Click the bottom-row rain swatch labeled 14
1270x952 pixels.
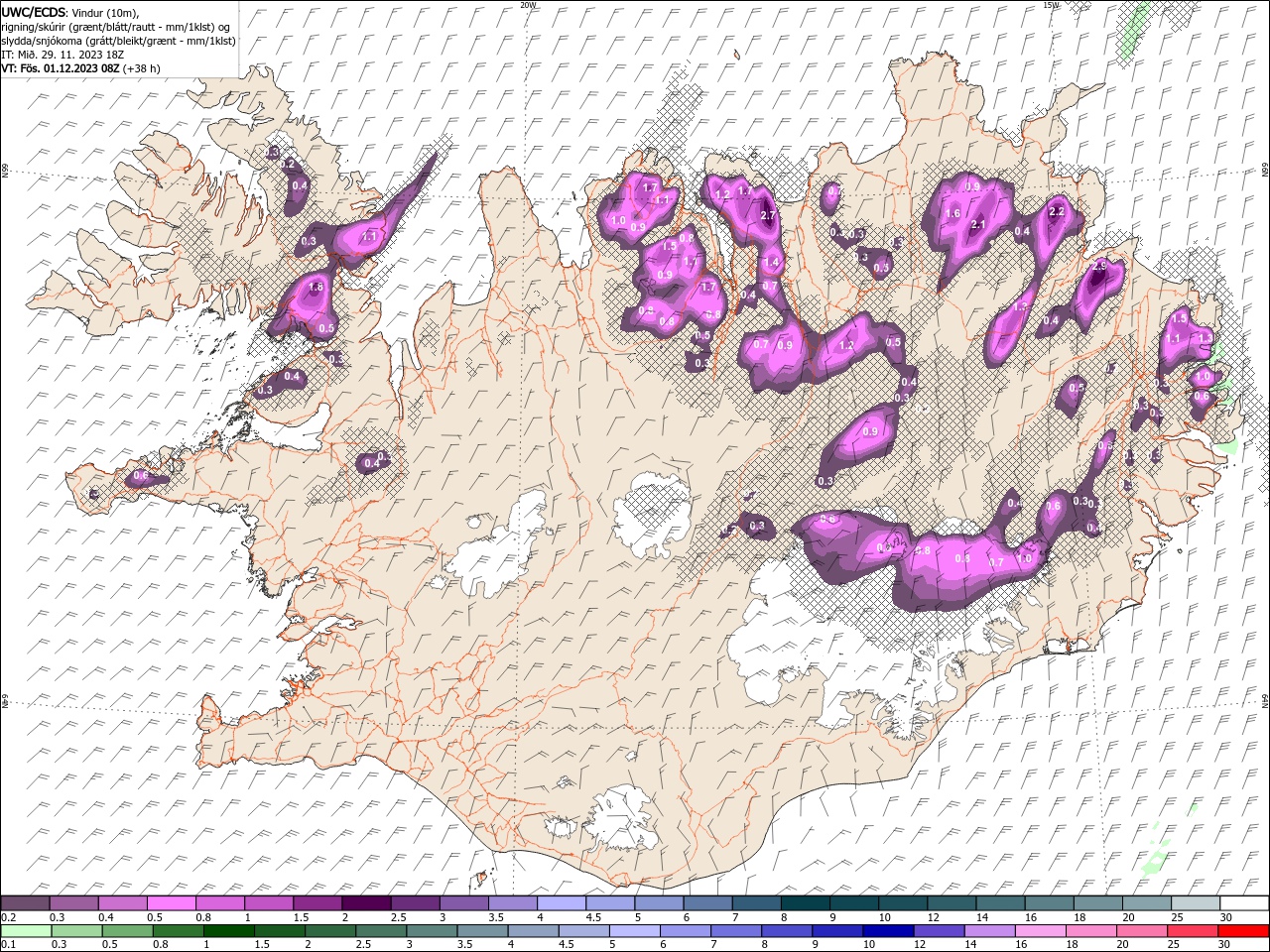click(988, 931)
